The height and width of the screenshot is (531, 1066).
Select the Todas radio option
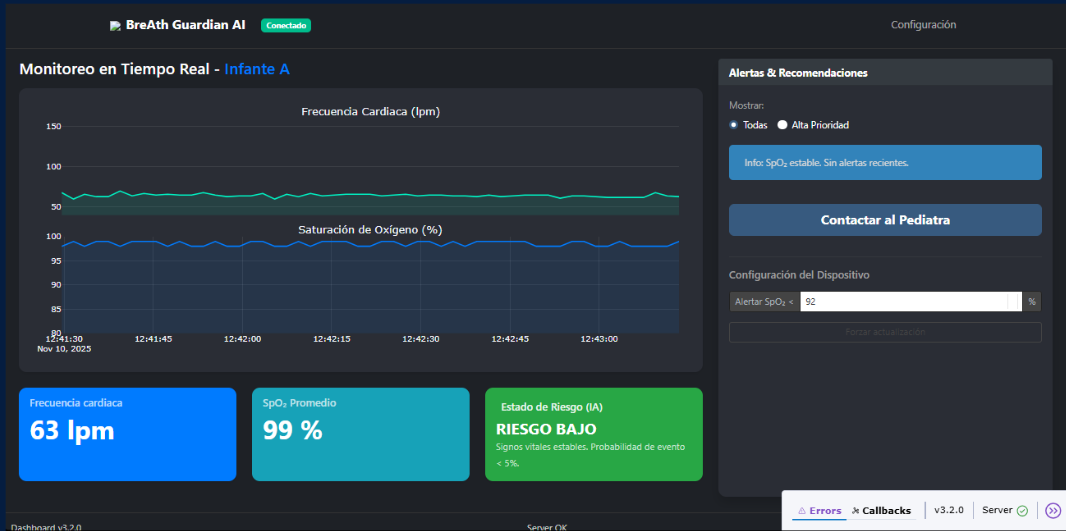pyautogui.click(x=734, y=125)
